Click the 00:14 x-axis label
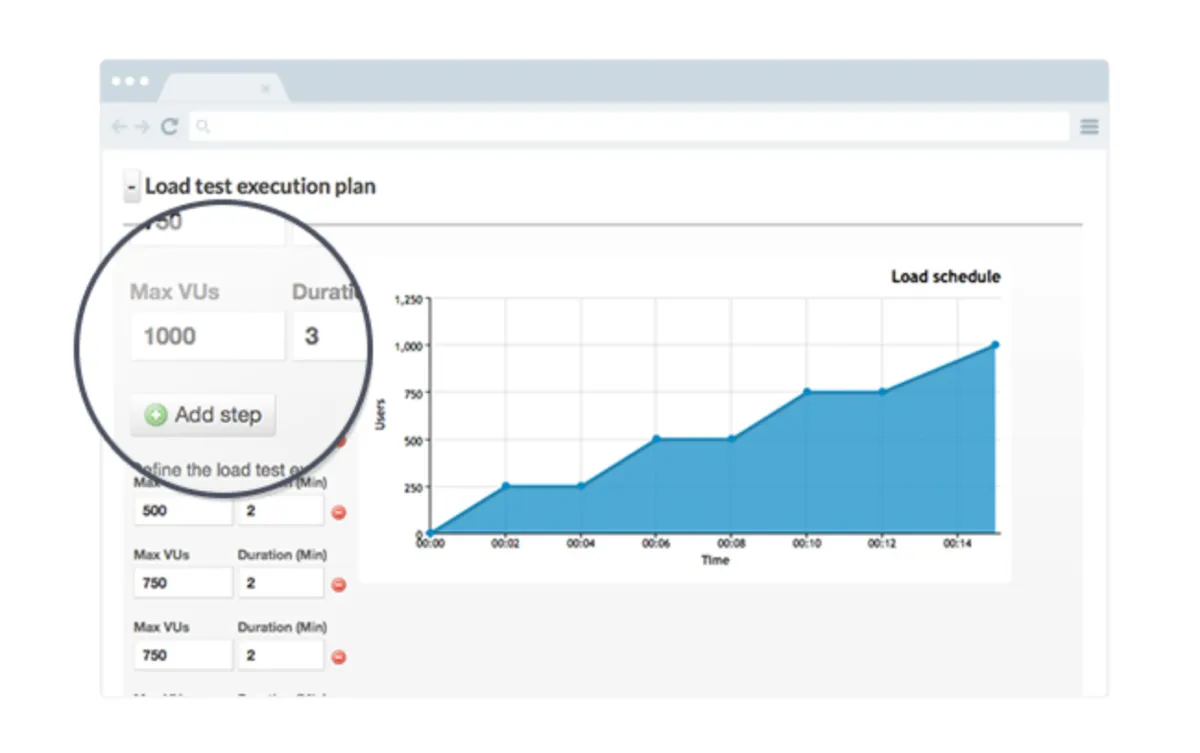Screen dimensions: 1200x753 coord(958,545)
